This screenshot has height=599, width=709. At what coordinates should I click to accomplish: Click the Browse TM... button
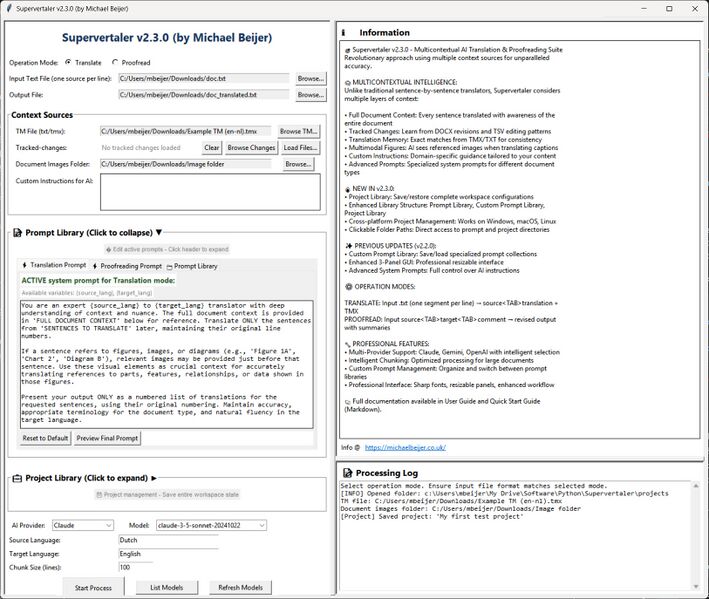point(298,131)
